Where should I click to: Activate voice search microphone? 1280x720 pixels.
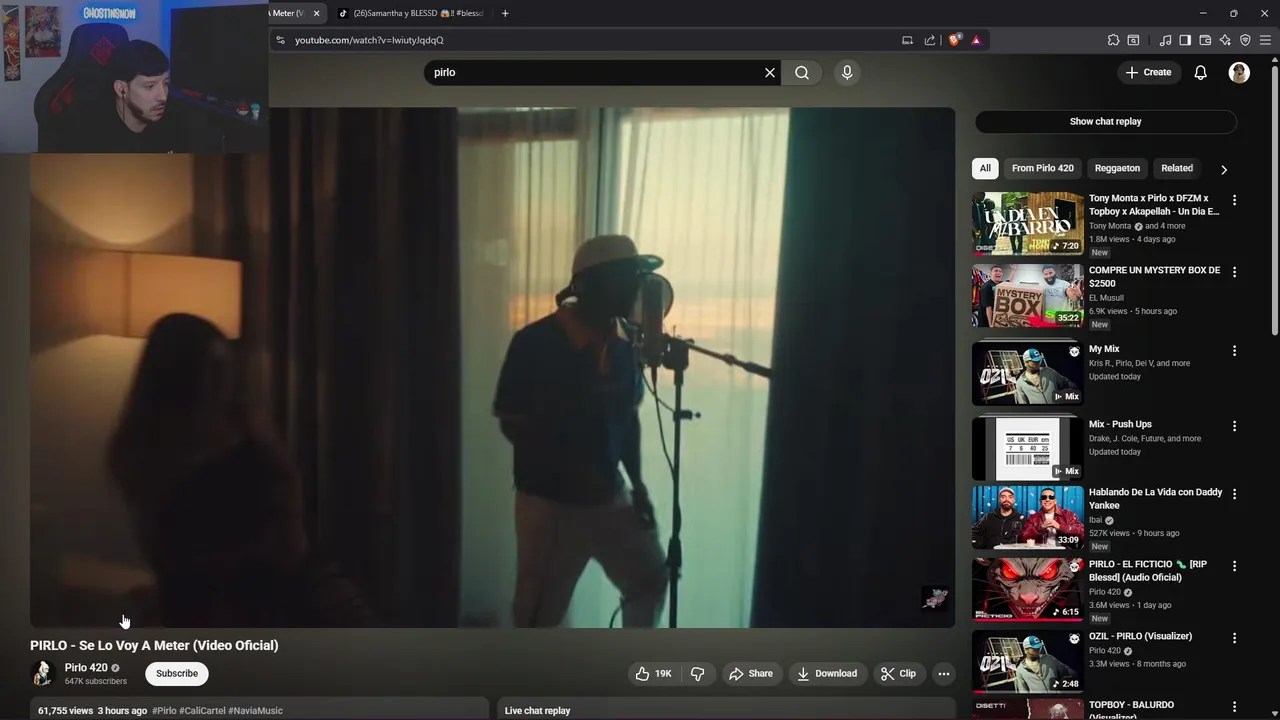tap(847, 72)
